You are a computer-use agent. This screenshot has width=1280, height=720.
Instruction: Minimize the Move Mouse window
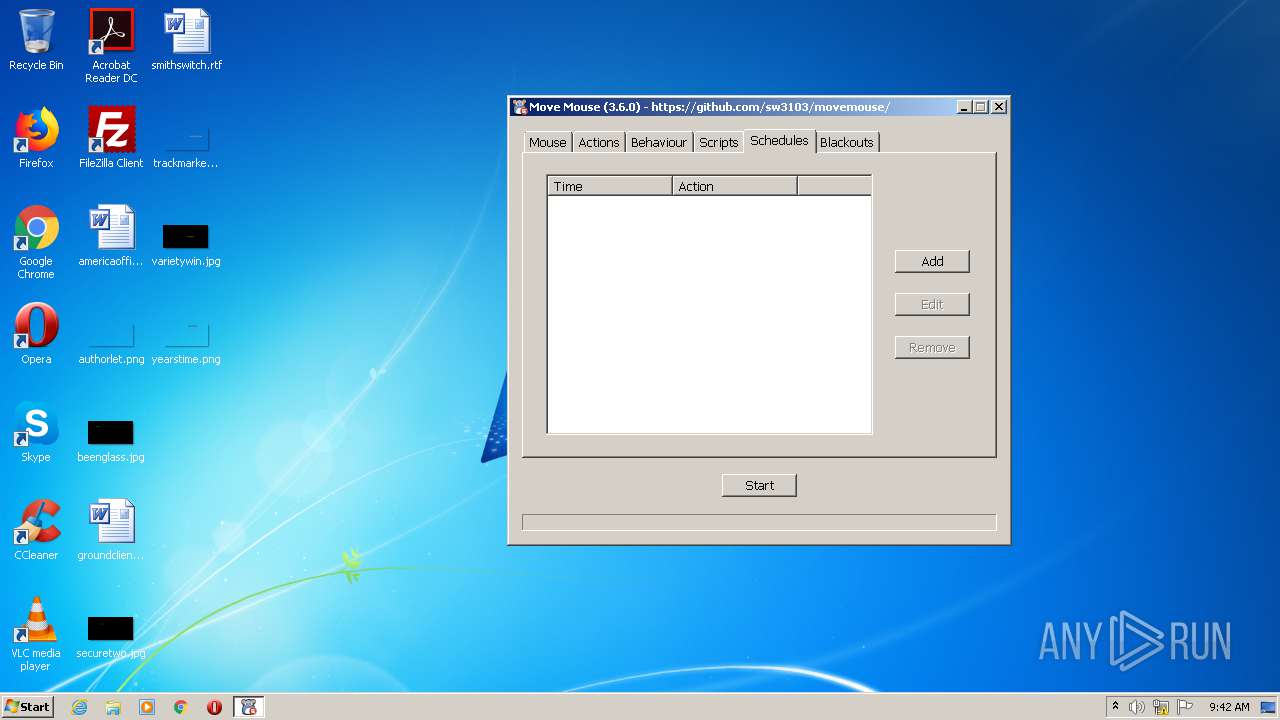(x=964, y=107)
